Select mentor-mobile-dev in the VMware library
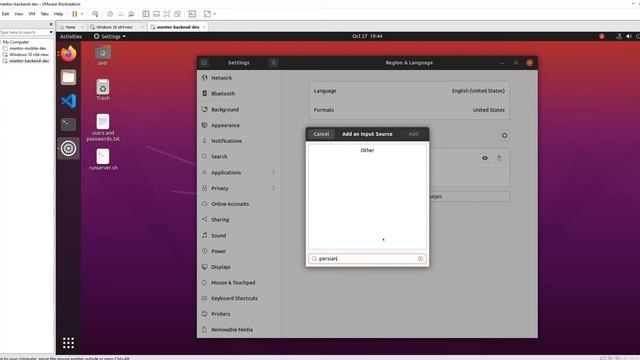The image size is (640, 360). coord(28,48)
